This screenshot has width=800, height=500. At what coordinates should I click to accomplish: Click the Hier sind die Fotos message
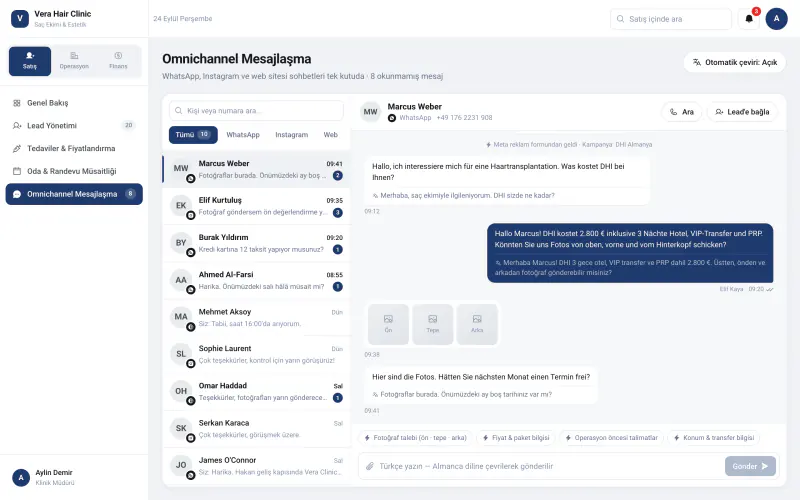pos(481,386)
